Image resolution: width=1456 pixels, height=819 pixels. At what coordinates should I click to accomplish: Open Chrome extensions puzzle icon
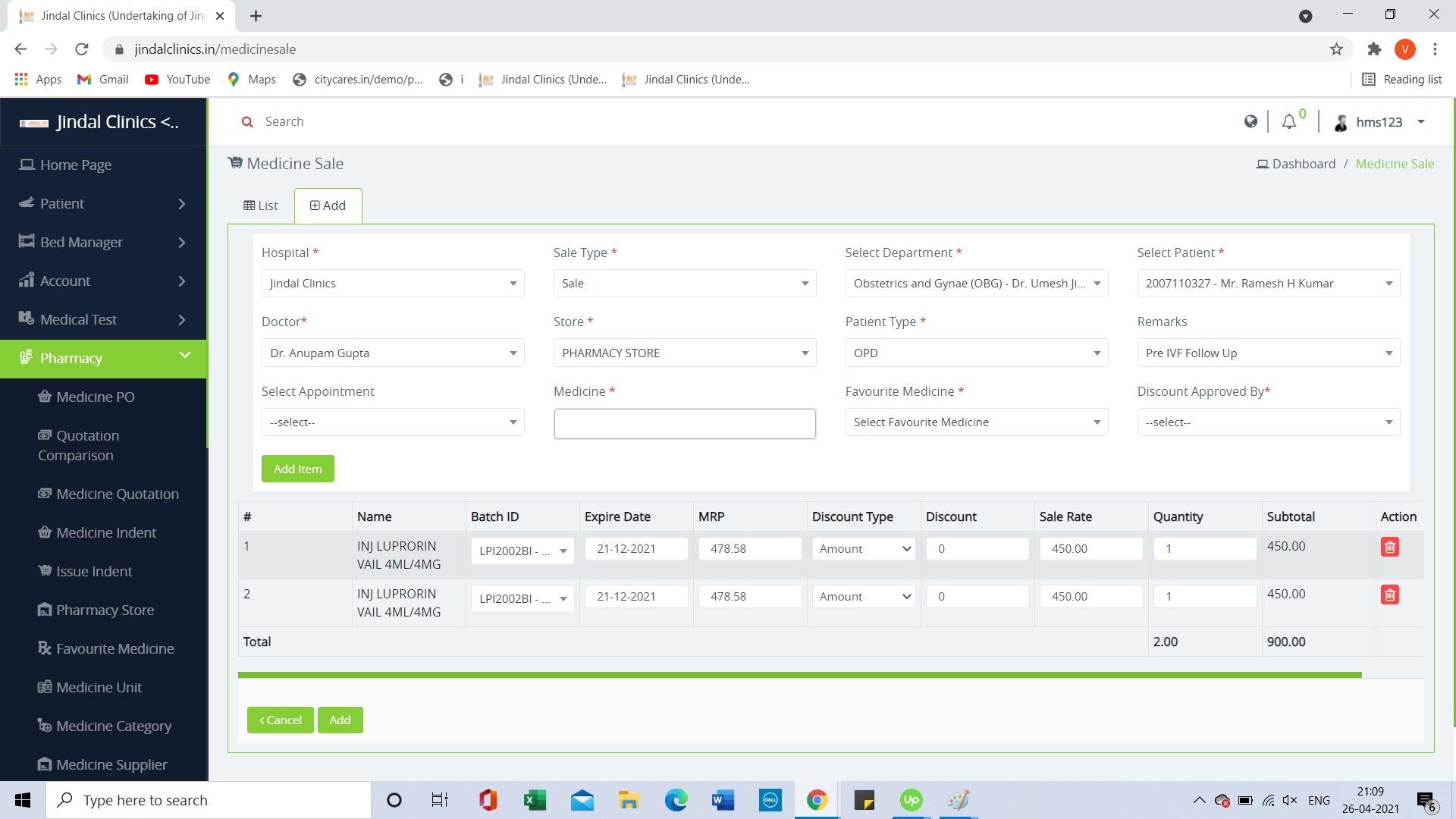1374,49
